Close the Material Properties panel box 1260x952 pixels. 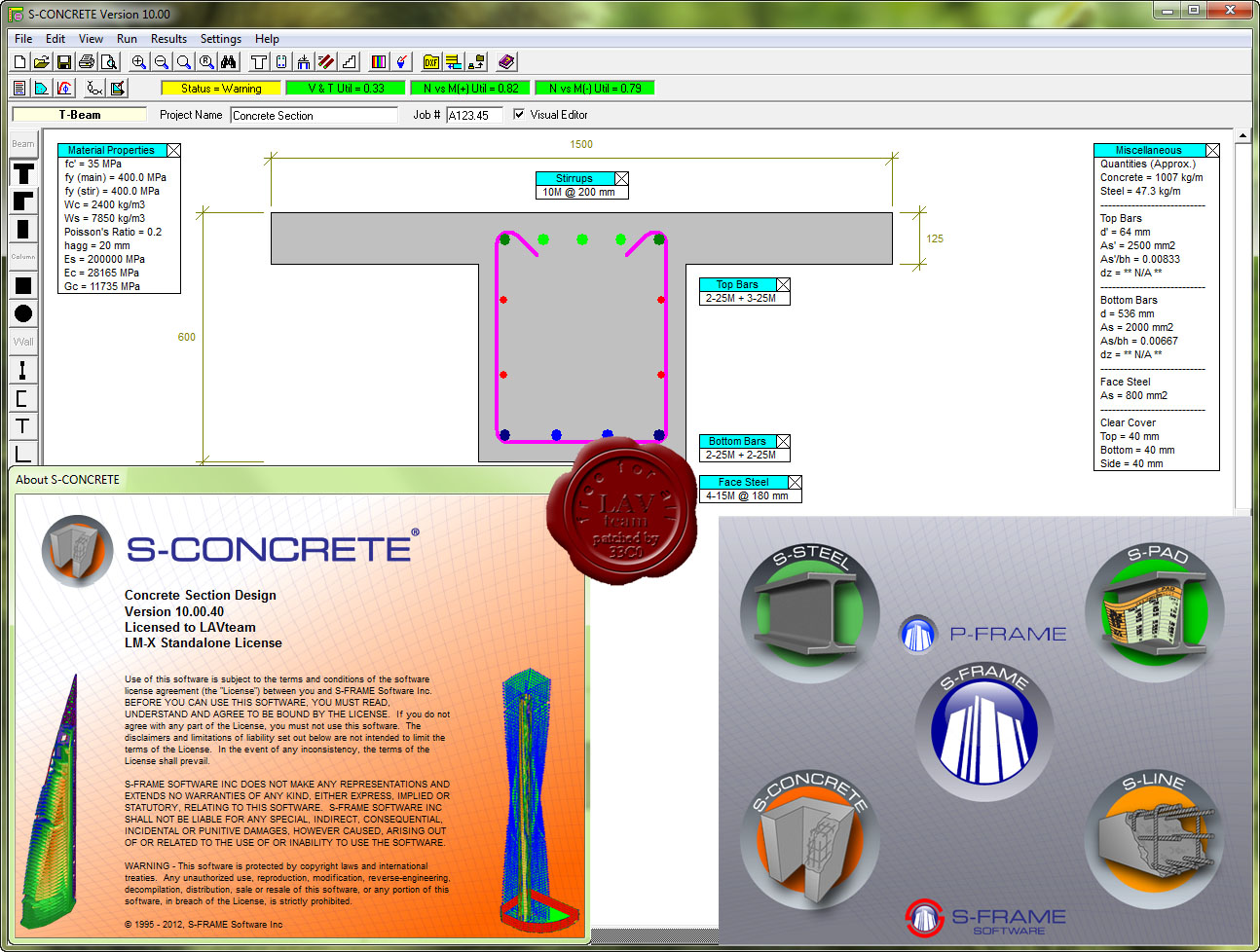174,150
